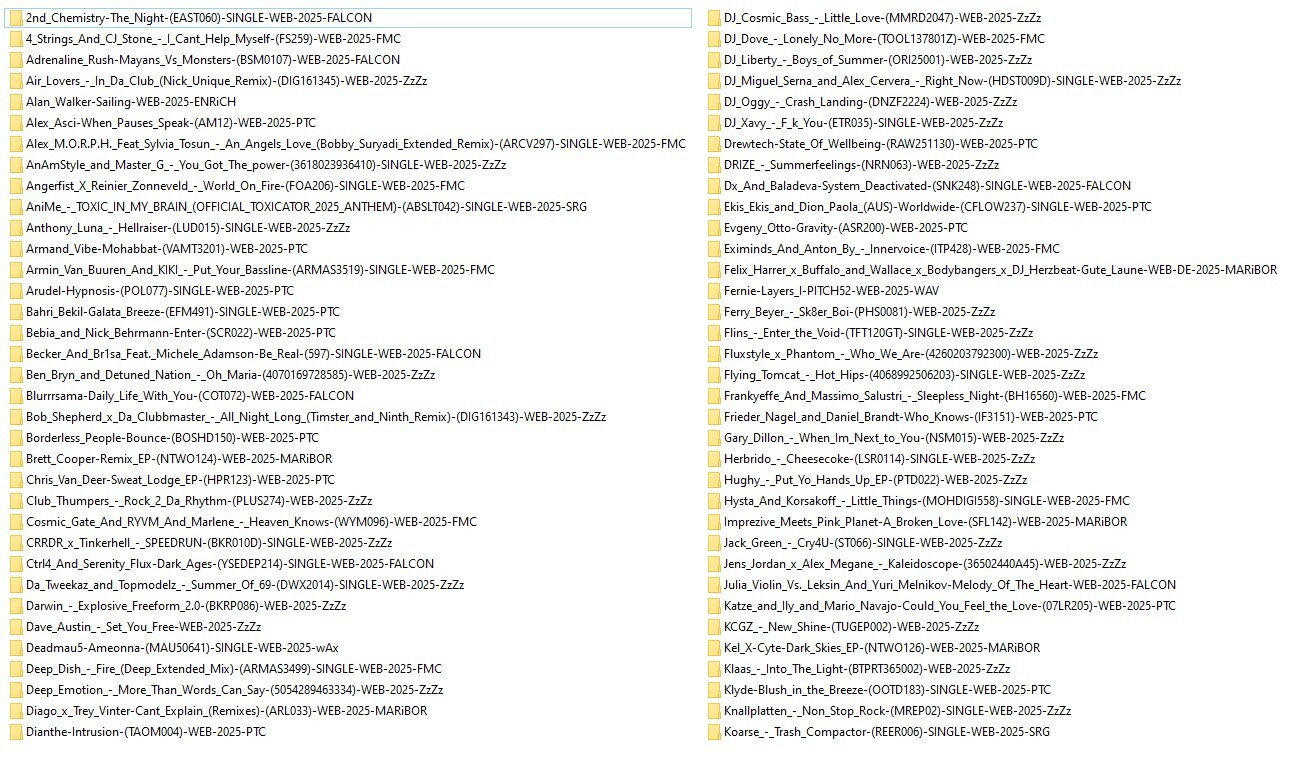Select the Flying_Tomcat Hot_Hips folder name
This screenshot has width=1297, height=760.
click(x=904, y=375)
